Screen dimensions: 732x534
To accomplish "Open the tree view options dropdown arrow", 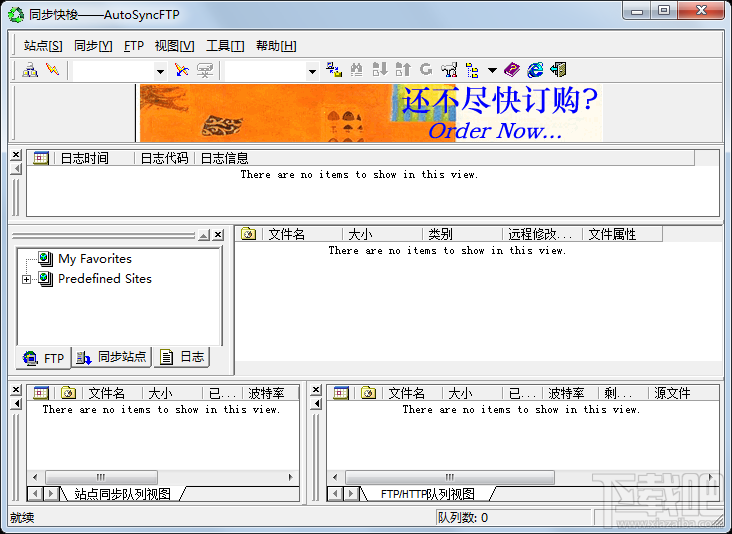I will [x=492, y=70].
